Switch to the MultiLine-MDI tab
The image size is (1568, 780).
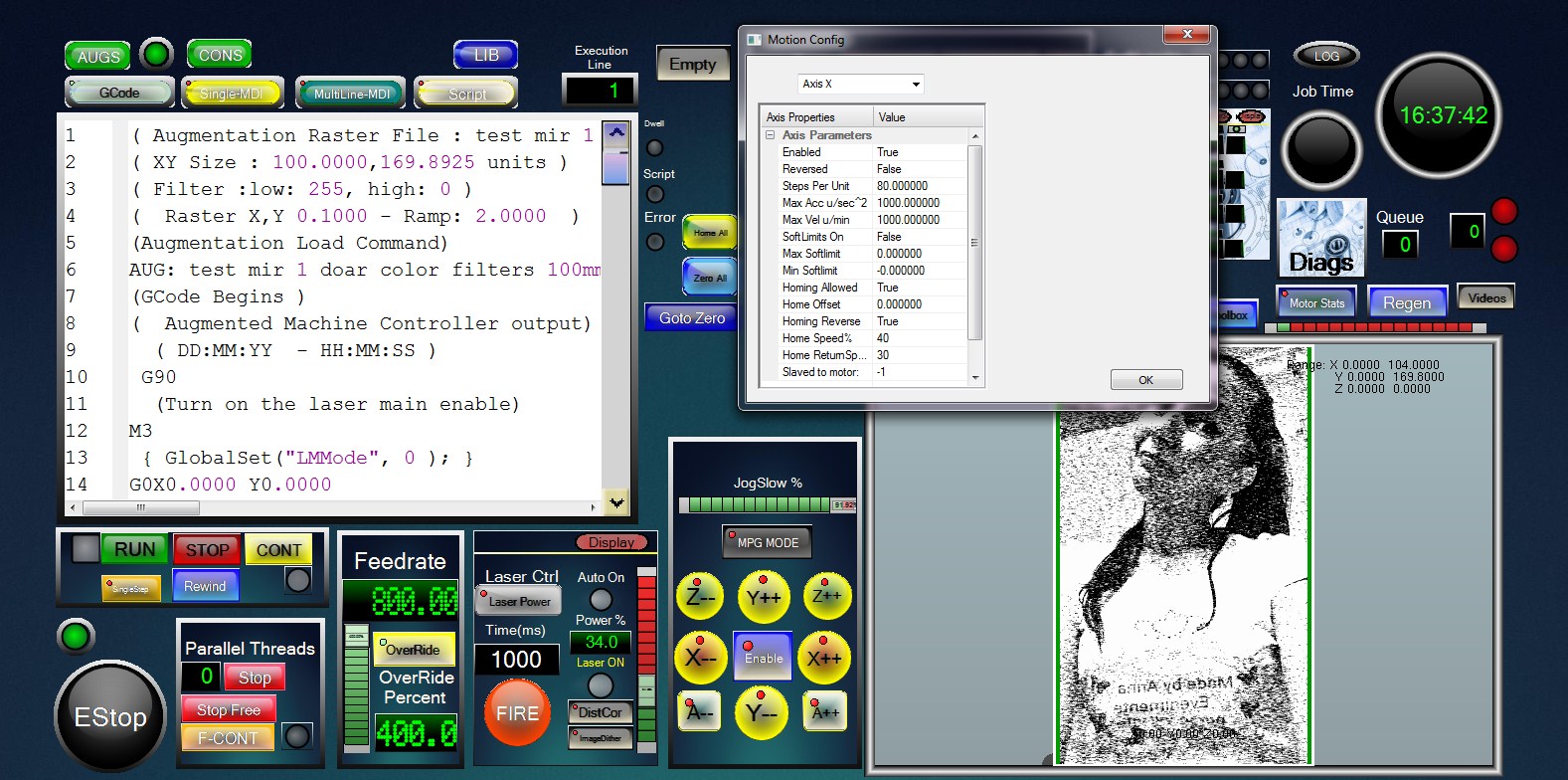351,94
